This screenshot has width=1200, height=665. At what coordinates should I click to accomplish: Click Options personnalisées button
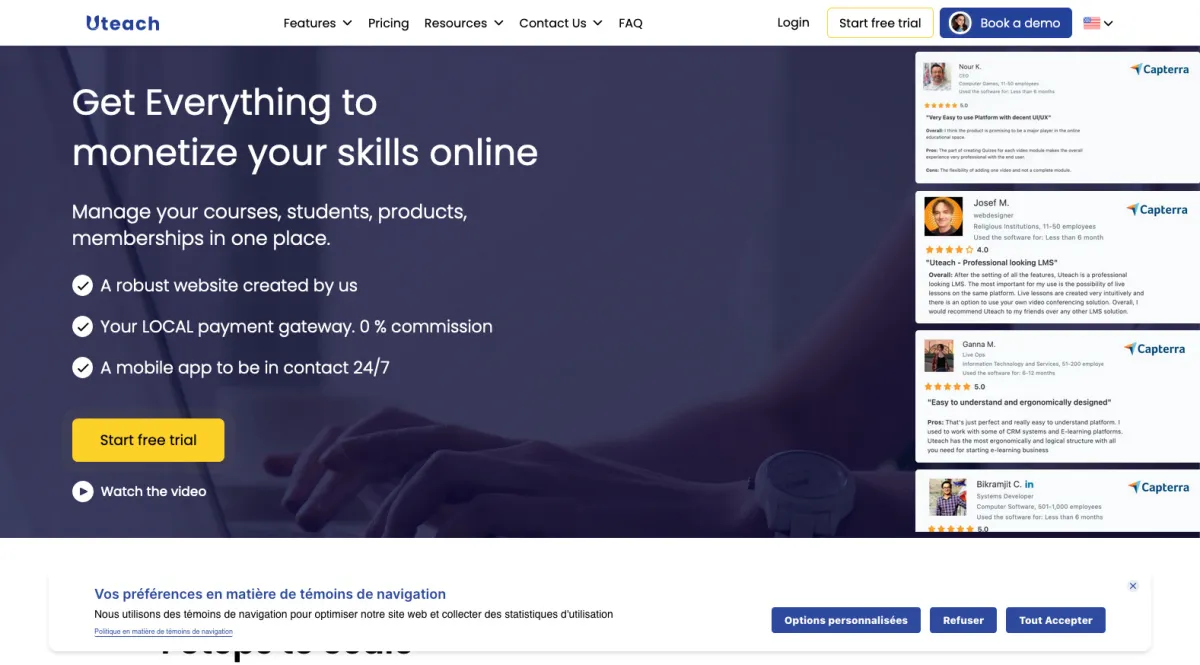tap(846, 620)
